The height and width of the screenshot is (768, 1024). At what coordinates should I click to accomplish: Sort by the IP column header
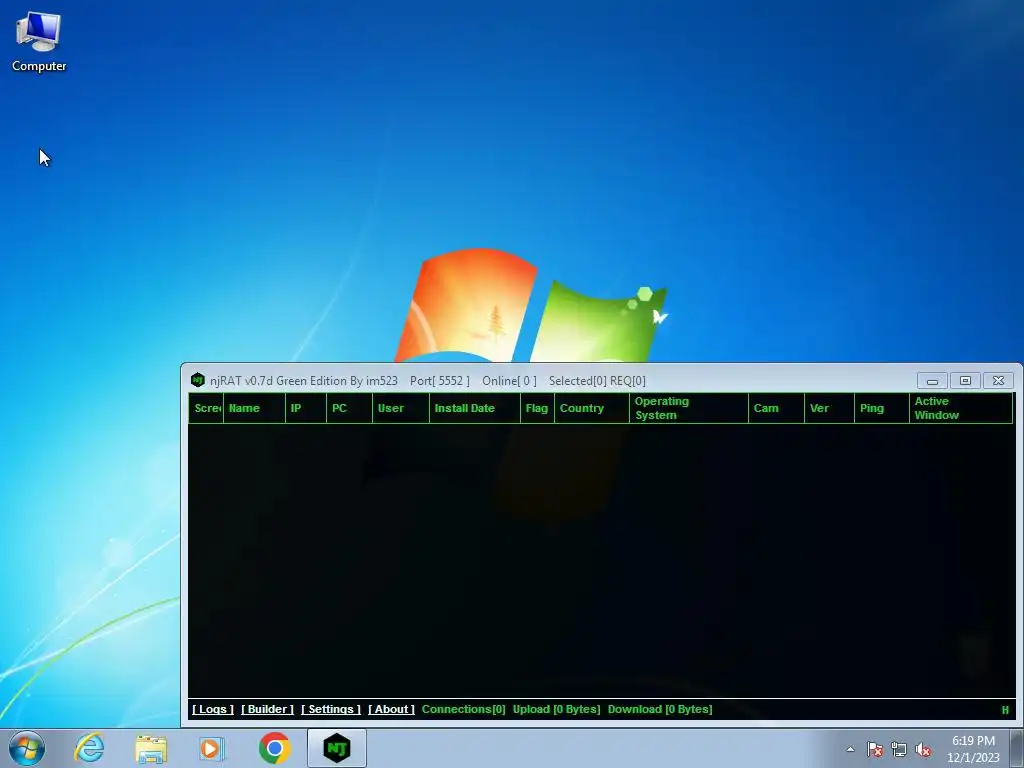click(x=306, y=408)
